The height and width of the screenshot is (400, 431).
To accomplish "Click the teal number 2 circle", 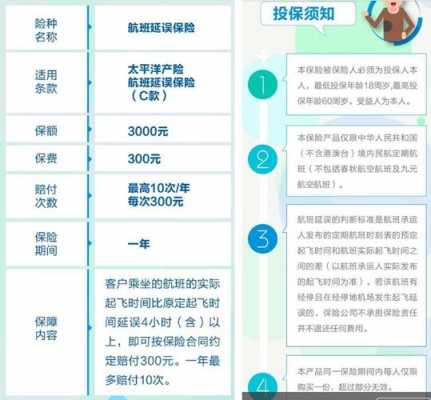I will [263, 159].
